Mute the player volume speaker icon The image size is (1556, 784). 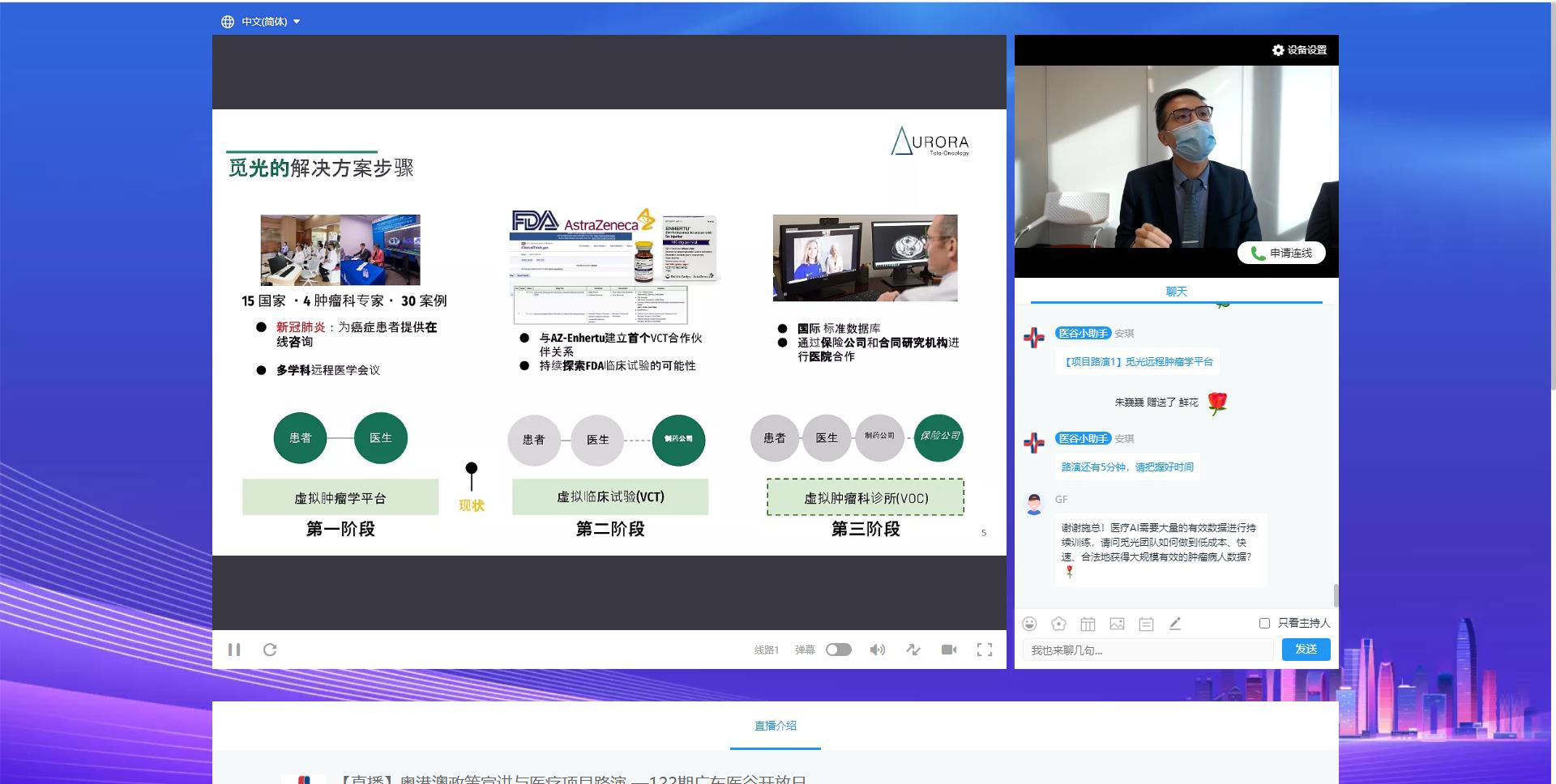pos(877,650)
